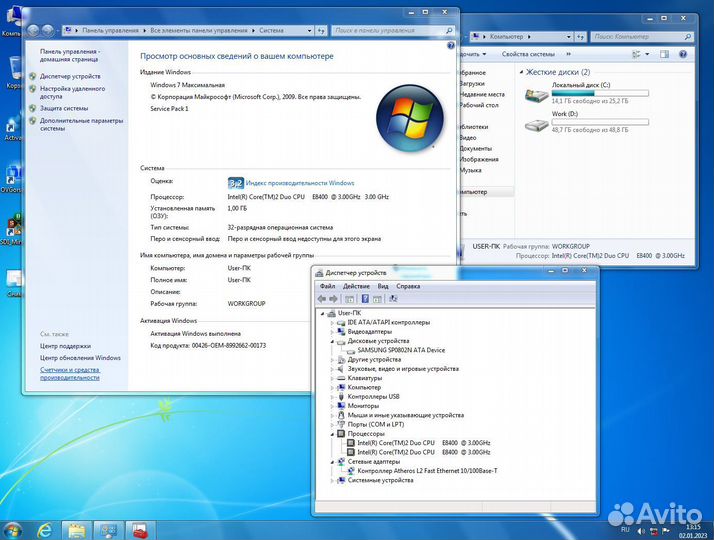Click the Windows Start button
The height and width of the screenshot is (540, 714).
pyautogui.click(x=13, y=530)
